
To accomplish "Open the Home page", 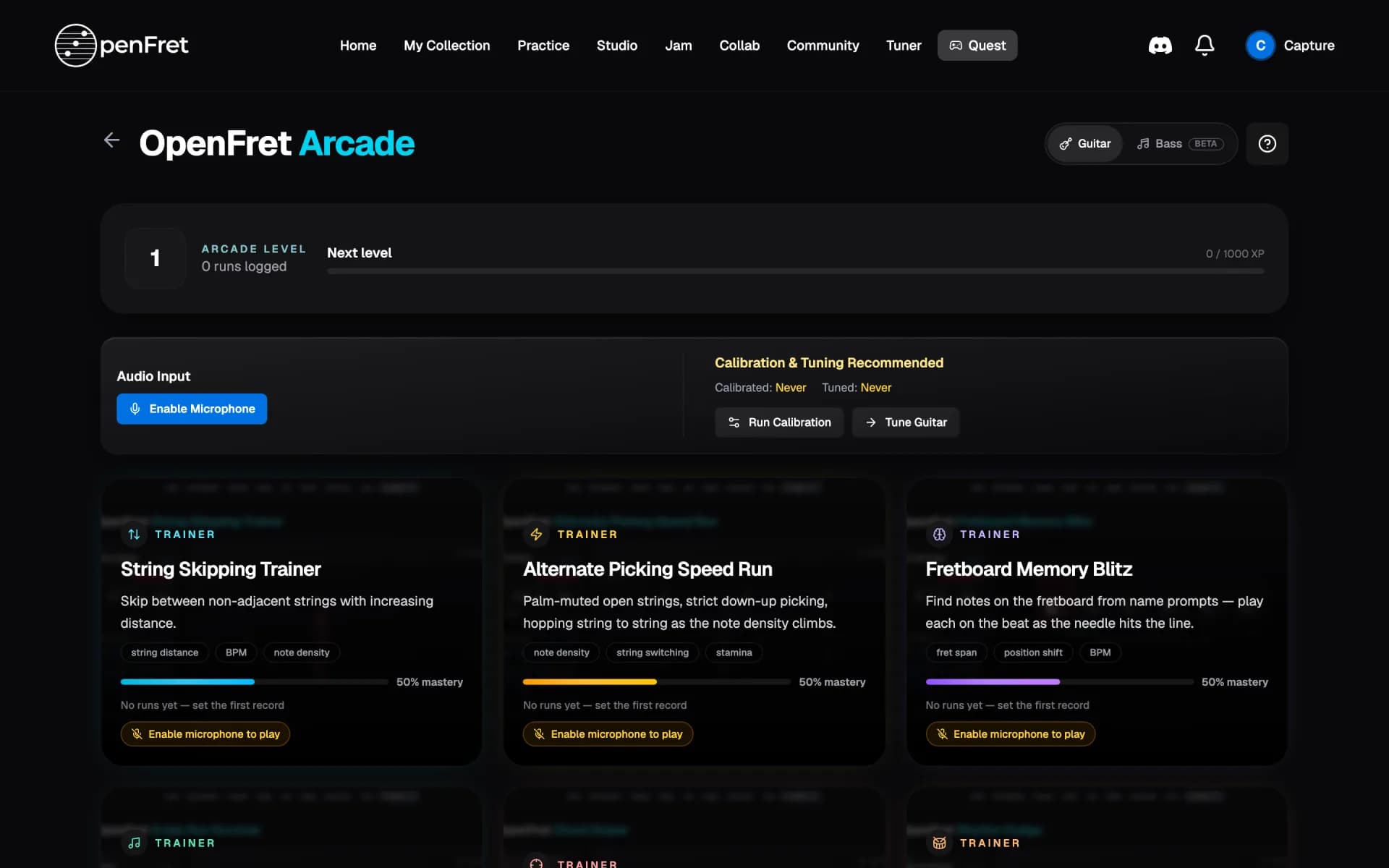I will pos(358,46).
